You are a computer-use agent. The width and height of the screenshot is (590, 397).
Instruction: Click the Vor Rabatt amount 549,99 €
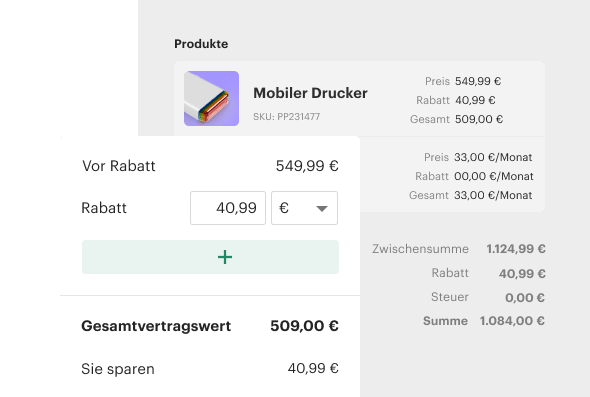pos(307,166)
